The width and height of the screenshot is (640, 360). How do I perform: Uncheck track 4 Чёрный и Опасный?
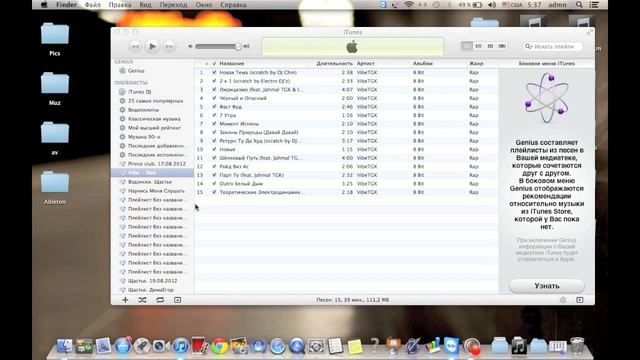click(214, 98)
